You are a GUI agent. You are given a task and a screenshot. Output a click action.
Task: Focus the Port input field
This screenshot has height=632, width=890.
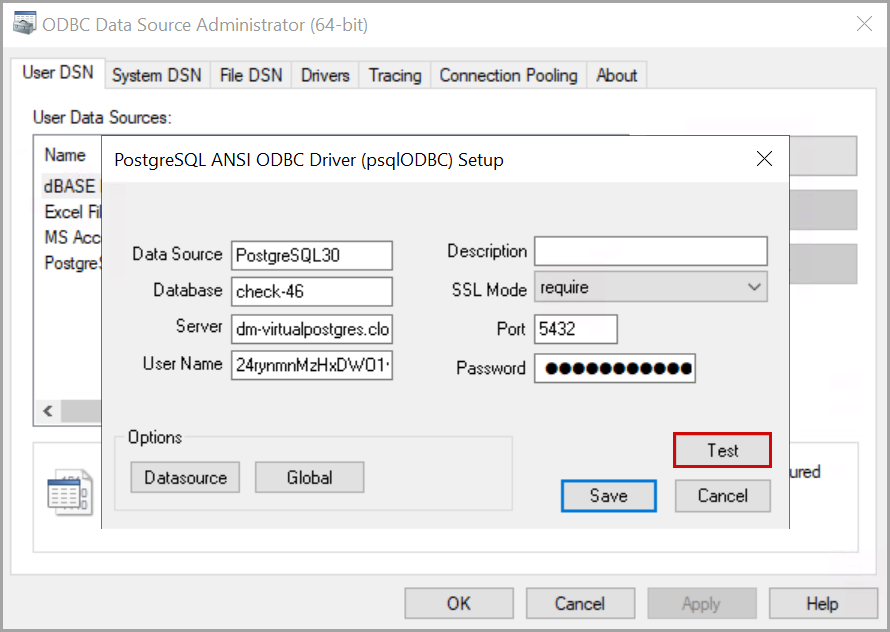[575, 329]
